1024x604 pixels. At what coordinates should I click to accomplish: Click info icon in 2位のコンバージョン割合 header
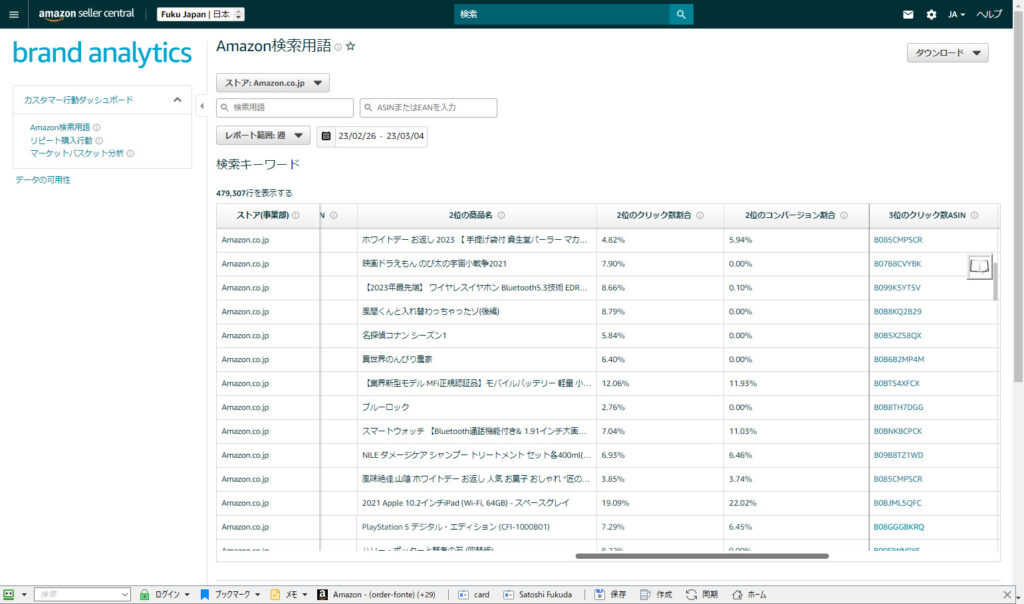pyautogui.click(x=844, y=215)
